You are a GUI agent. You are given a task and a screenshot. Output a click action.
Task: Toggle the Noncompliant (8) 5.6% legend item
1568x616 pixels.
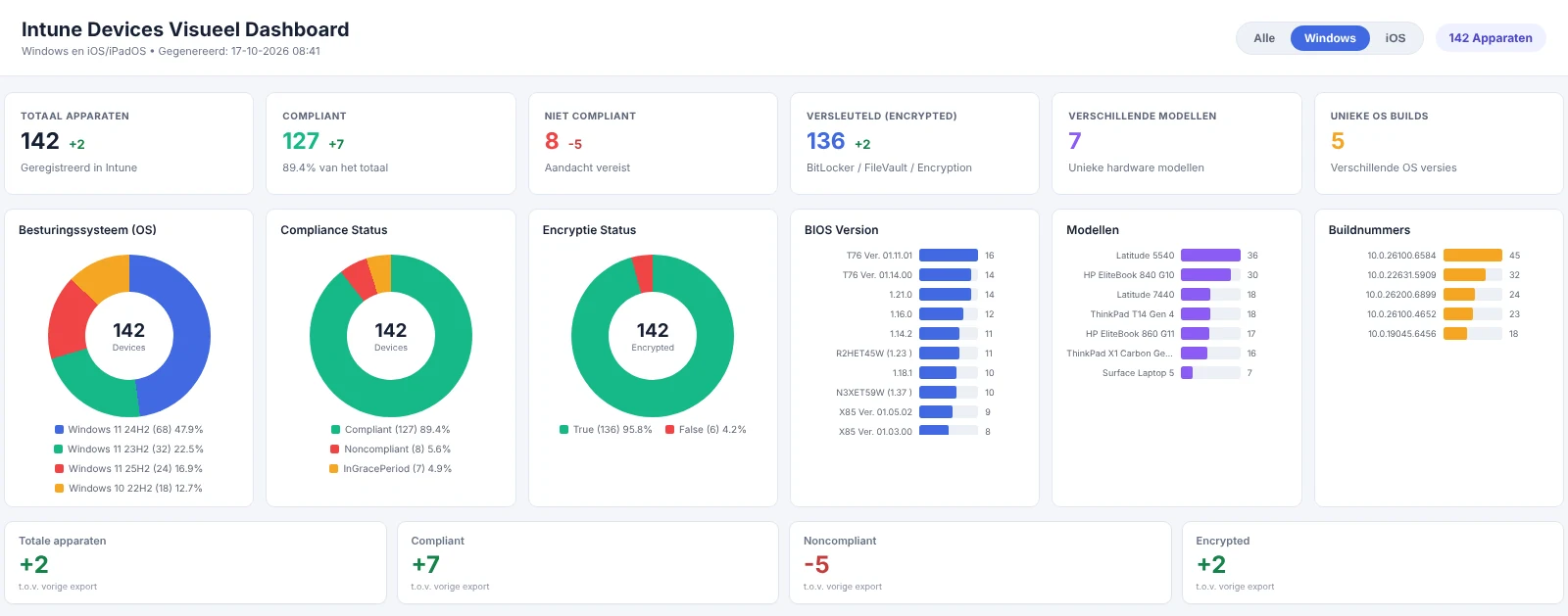click(x=391, y=450)
